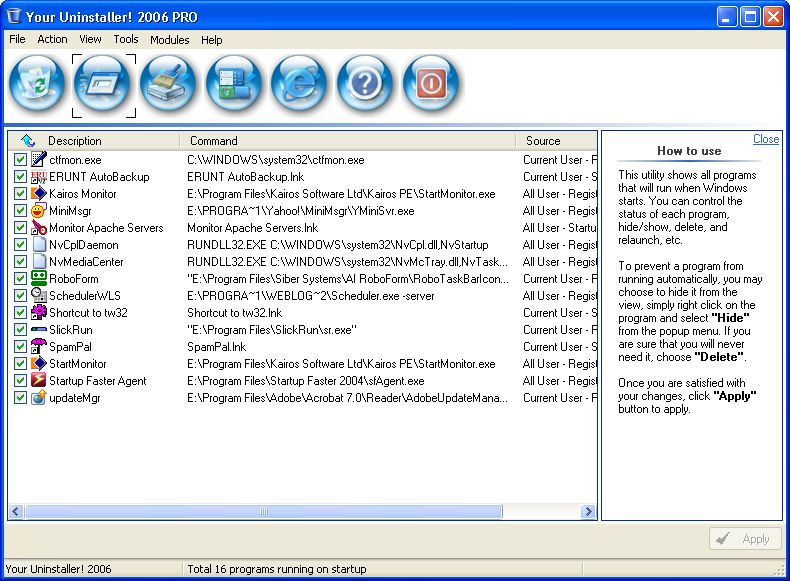Open the Action menu
Image resolution: width=790 pixels, height=581 pixels.
52,39
